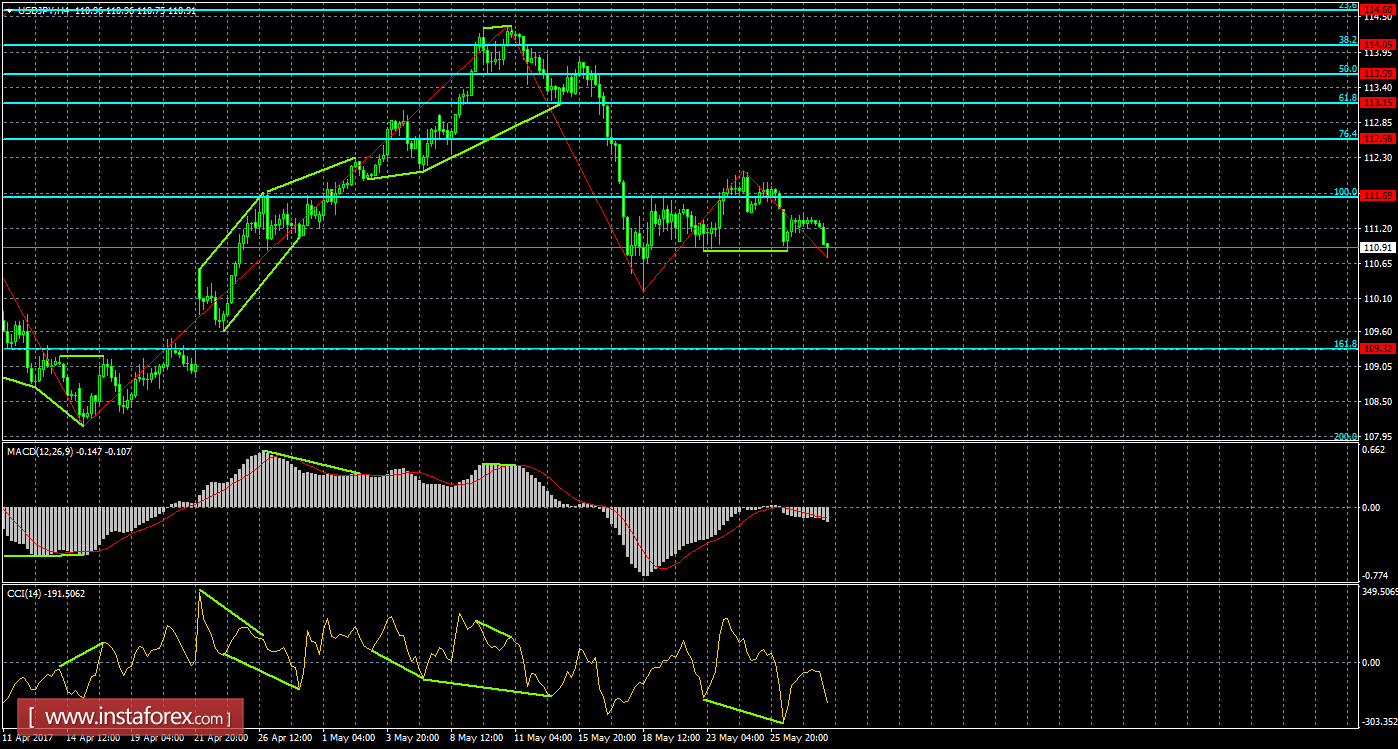Open the www.instaforex.com watermark link
1398x749 pixels.
point(134,718)
